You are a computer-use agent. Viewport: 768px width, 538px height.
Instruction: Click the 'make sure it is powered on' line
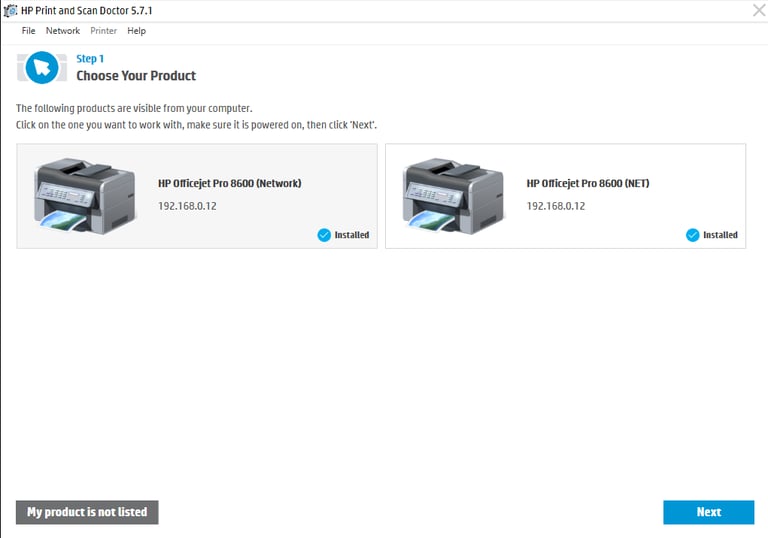pyautogui.click(x=196, y=125)
